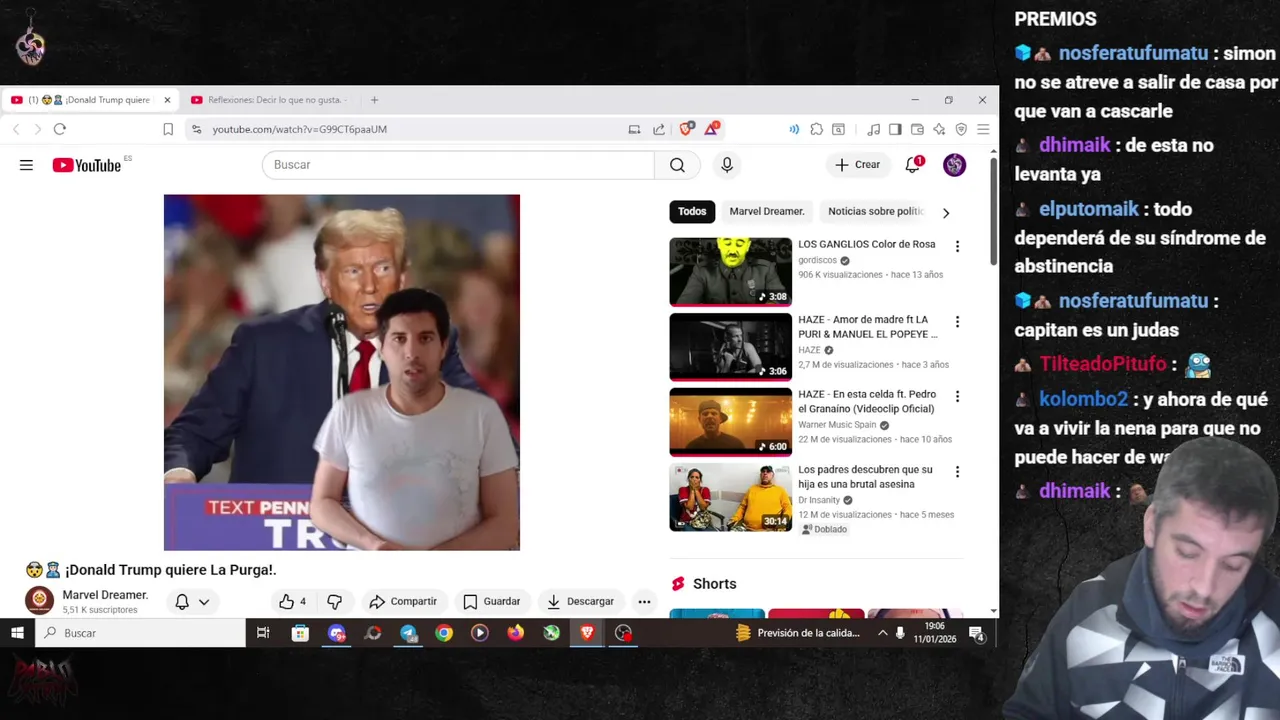Switch to the Reflexiones tab
Screen dimensions: 1280x720
tap(270, 100)
